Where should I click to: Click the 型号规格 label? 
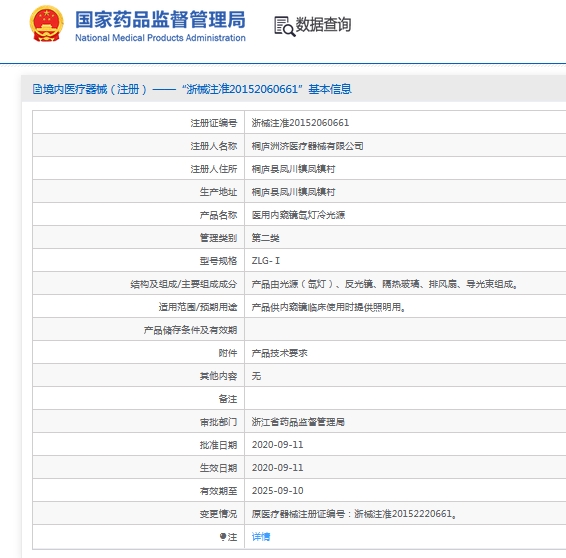[218, 261]
